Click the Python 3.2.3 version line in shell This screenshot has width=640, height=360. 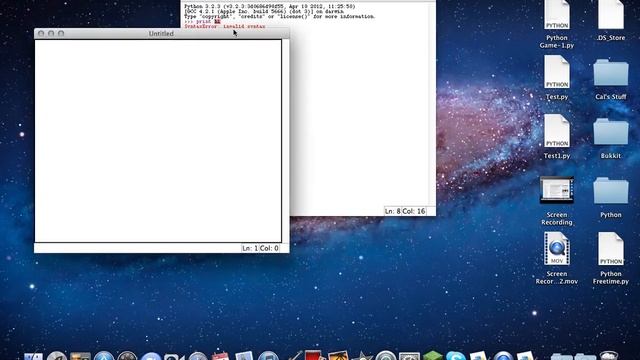pyautogui.click(x=269, y=7)
